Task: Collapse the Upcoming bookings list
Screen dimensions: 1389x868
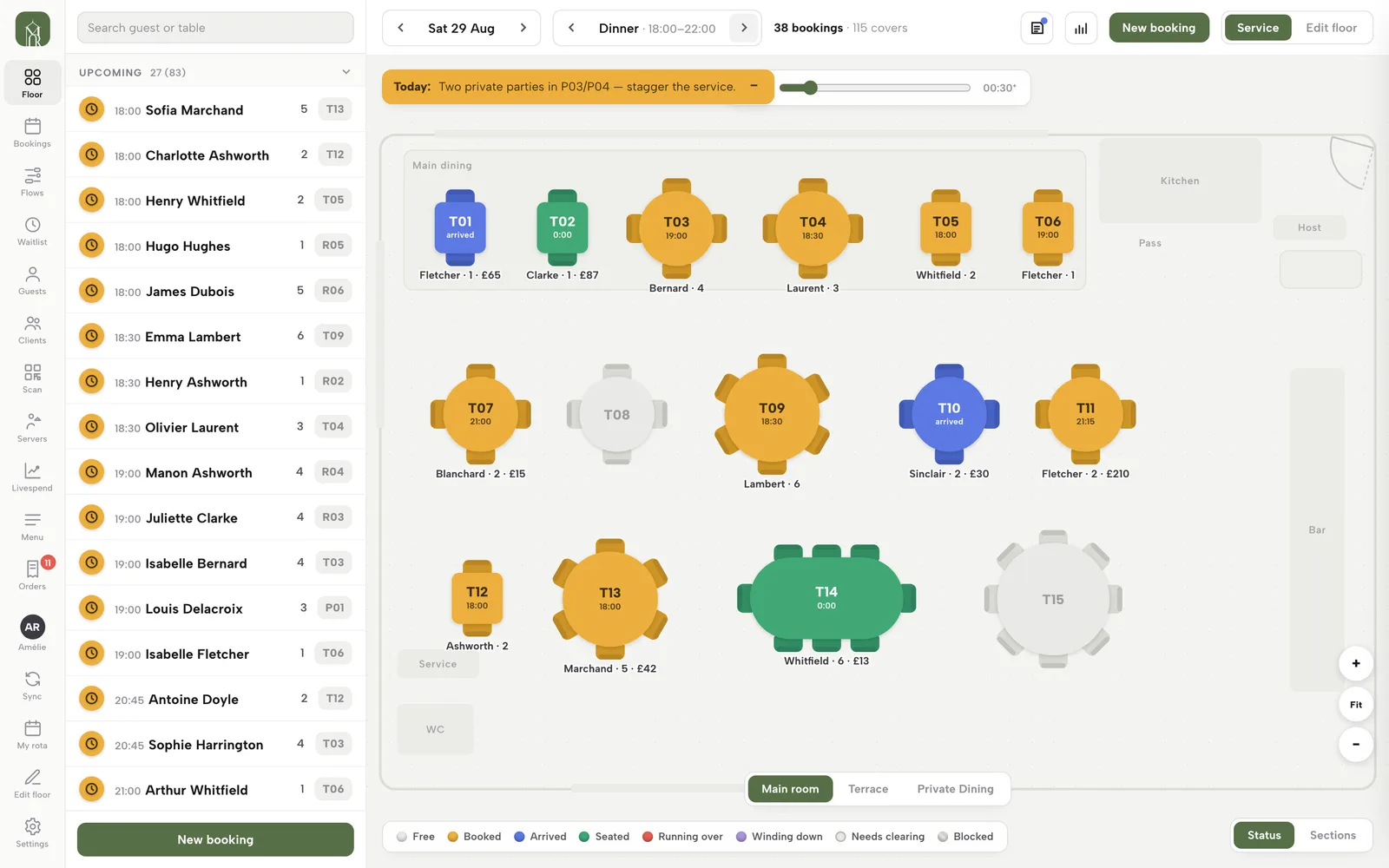Action: pyautogui.click(x=346, y=72)
